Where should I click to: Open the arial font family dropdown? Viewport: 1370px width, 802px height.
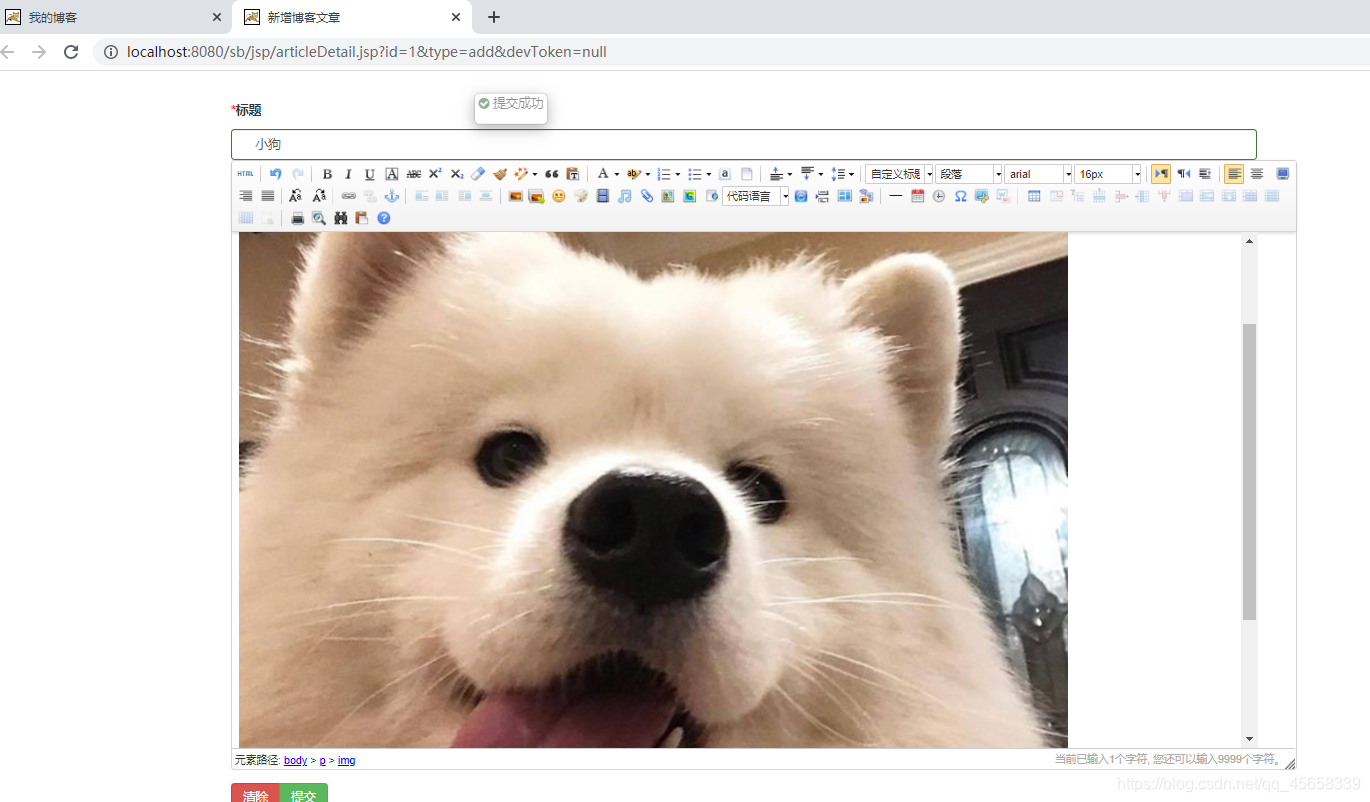(1038, 174)
